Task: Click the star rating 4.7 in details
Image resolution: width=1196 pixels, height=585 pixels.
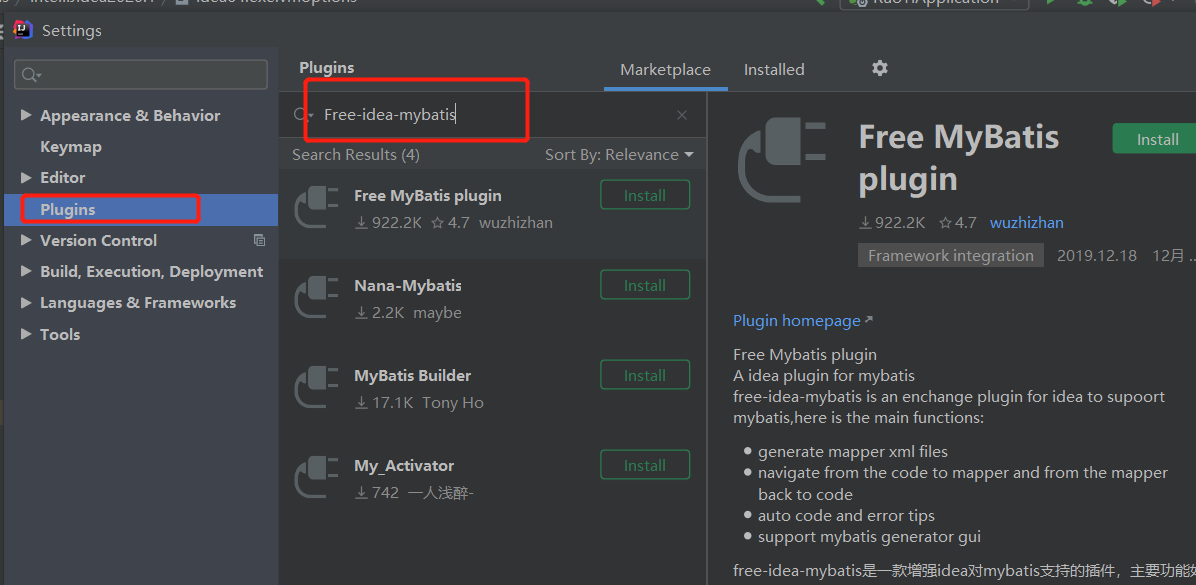Action: pos(957,223)
